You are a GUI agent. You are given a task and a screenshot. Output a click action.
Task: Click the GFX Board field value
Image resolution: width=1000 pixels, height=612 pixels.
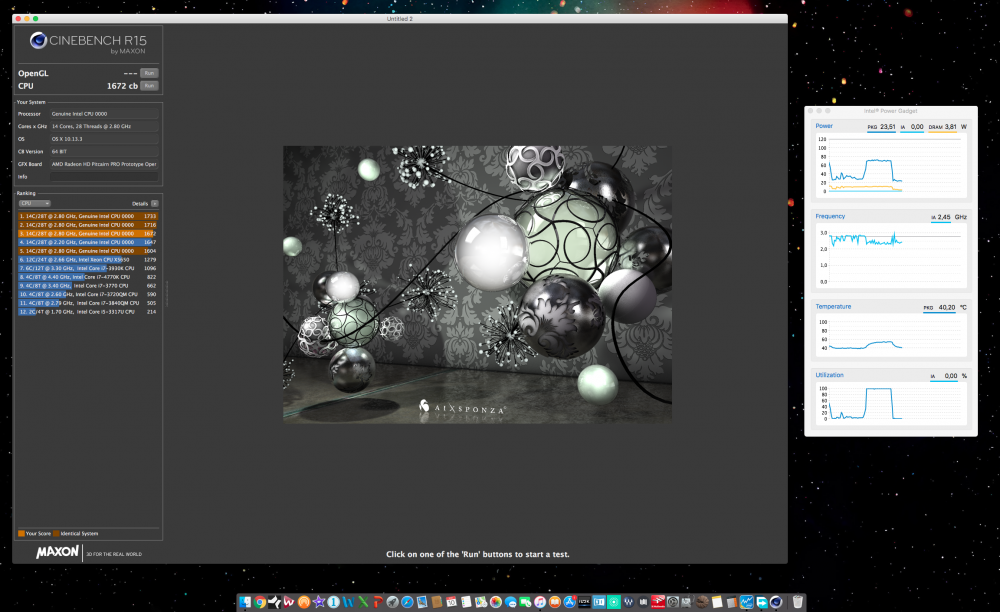(x=104, y=164)
